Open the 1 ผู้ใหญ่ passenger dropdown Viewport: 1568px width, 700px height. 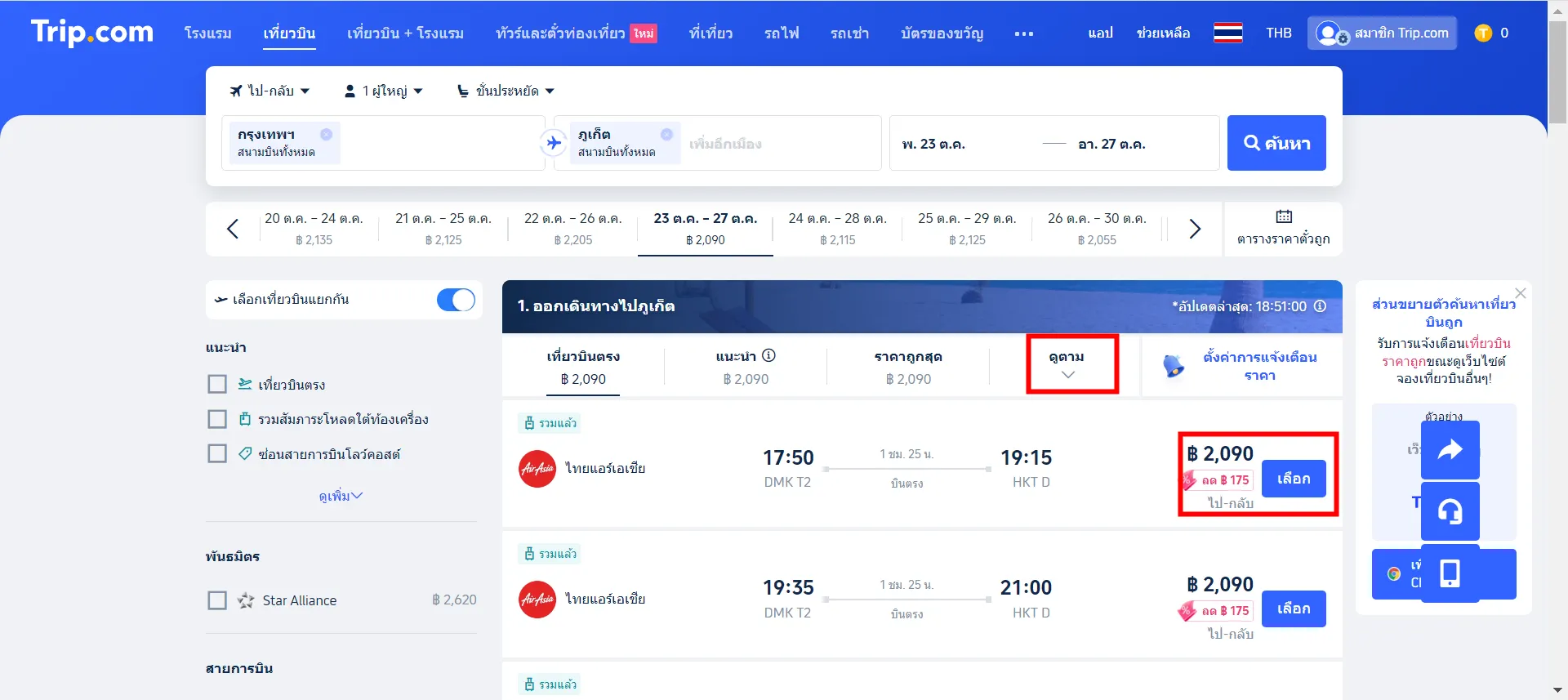(383, 91)
